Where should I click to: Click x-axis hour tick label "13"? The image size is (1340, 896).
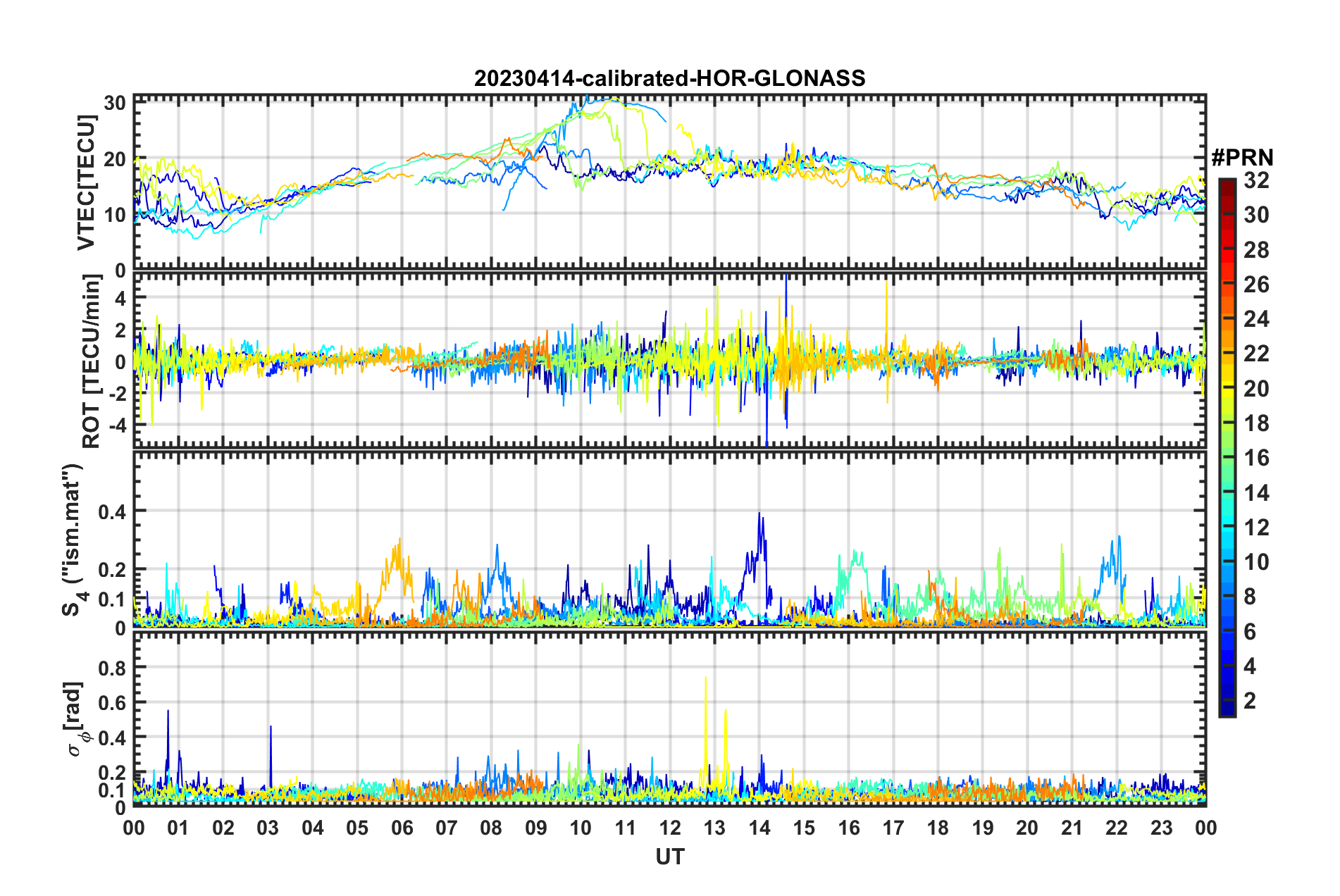click(714, 828)
